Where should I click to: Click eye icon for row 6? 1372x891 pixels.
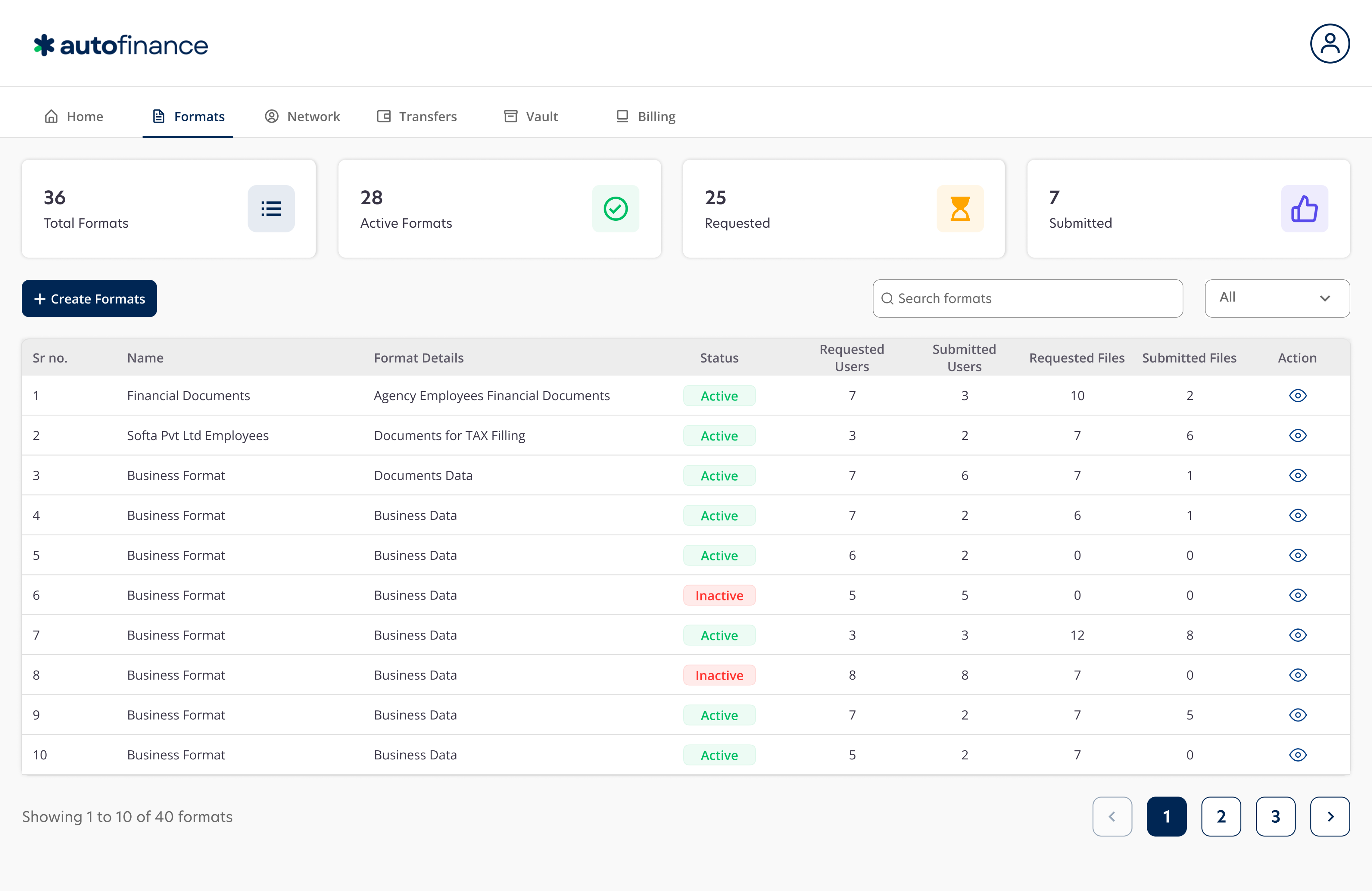[1298, 595]
